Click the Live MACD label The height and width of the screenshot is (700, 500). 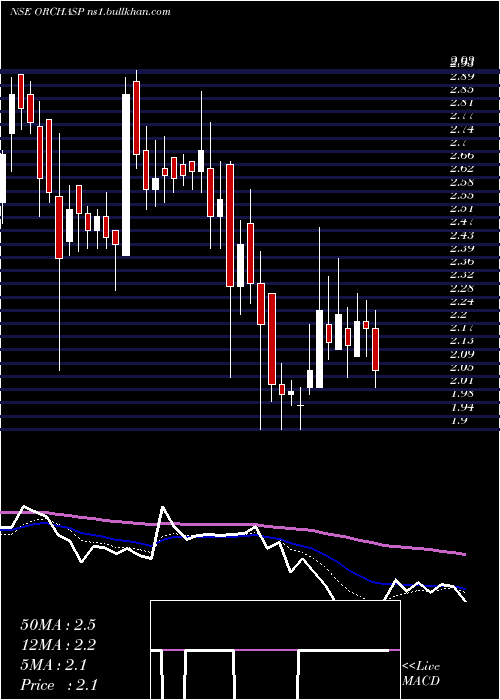tap(421, 673)
